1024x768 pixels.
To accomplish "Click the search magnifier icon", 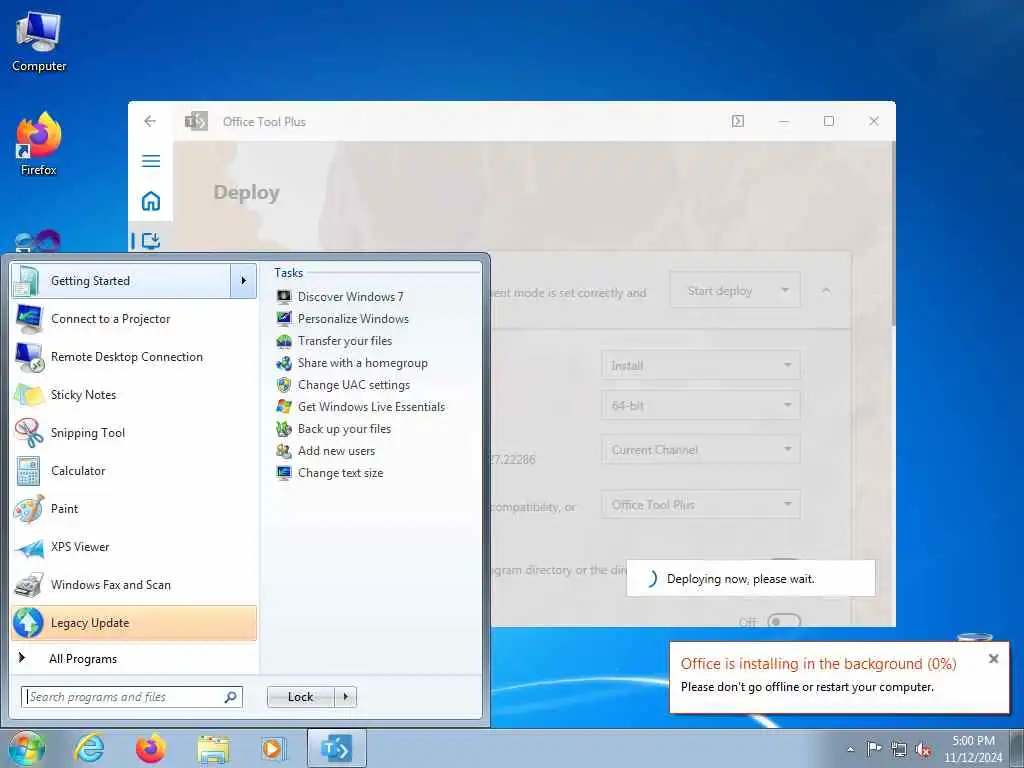I will coord(231,697).
